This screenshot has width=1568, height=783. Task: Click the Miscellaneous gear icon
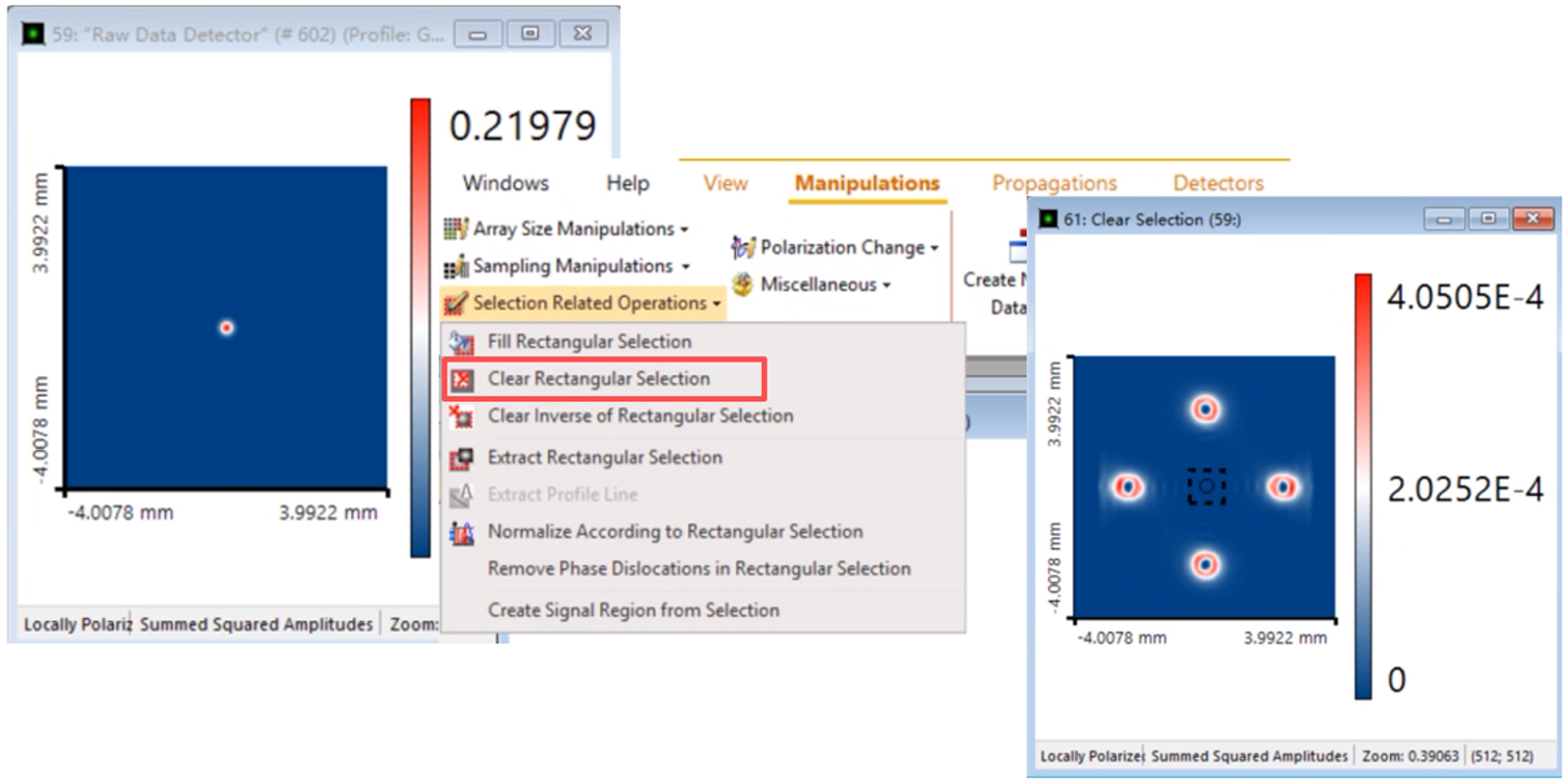(743, 284)
